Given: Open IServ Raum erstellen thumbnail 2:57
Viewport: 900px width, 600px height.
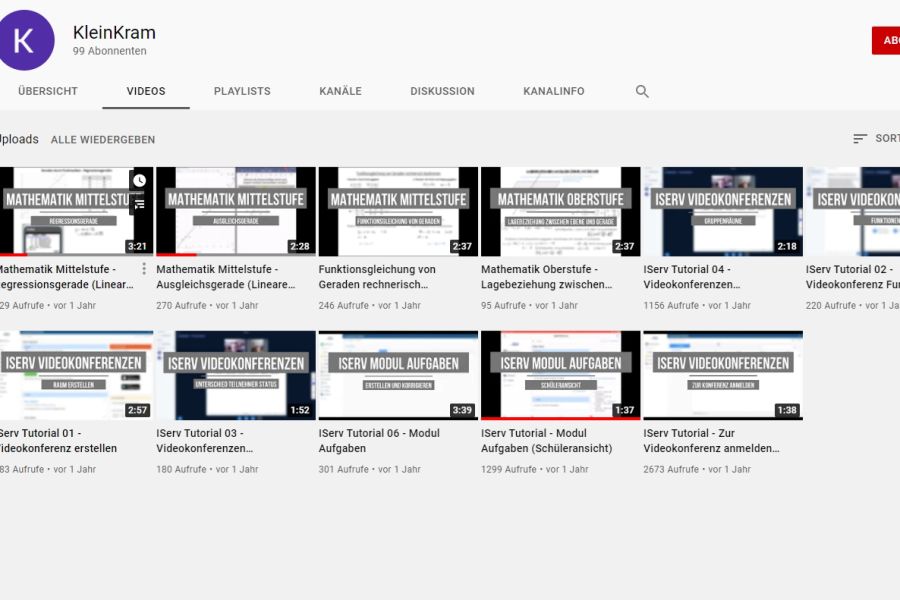Looking at the screenshot, I should (76, 376).
